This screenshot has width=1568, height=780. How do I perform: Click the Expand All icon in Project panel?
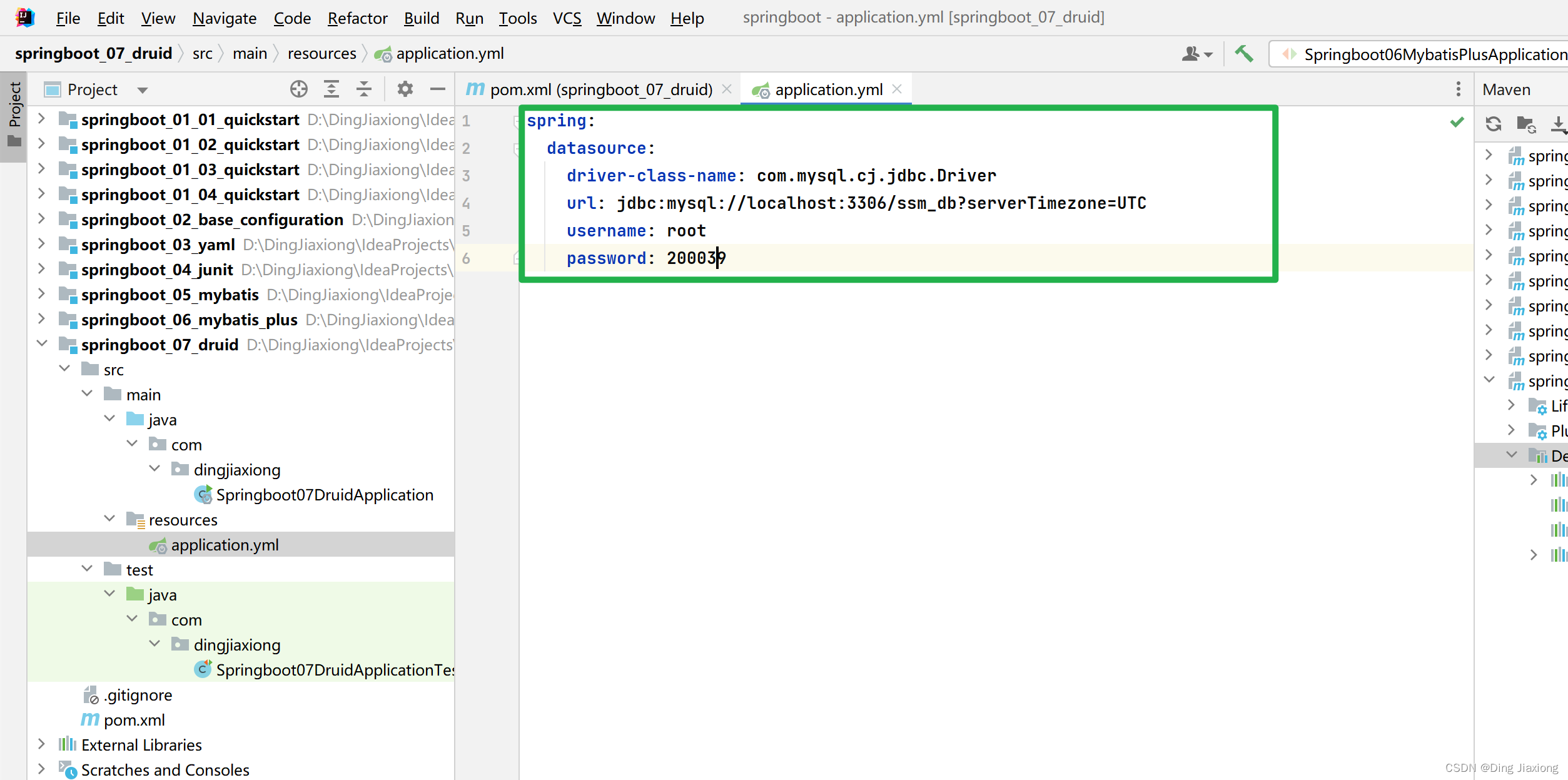click(331, 89)
